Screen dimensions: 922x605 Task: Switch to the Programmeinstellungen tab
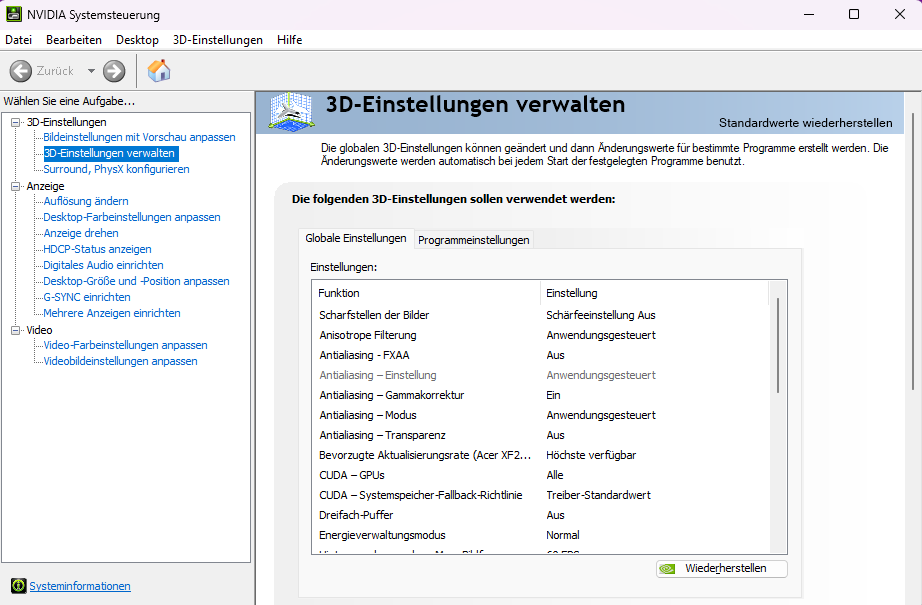473,240
